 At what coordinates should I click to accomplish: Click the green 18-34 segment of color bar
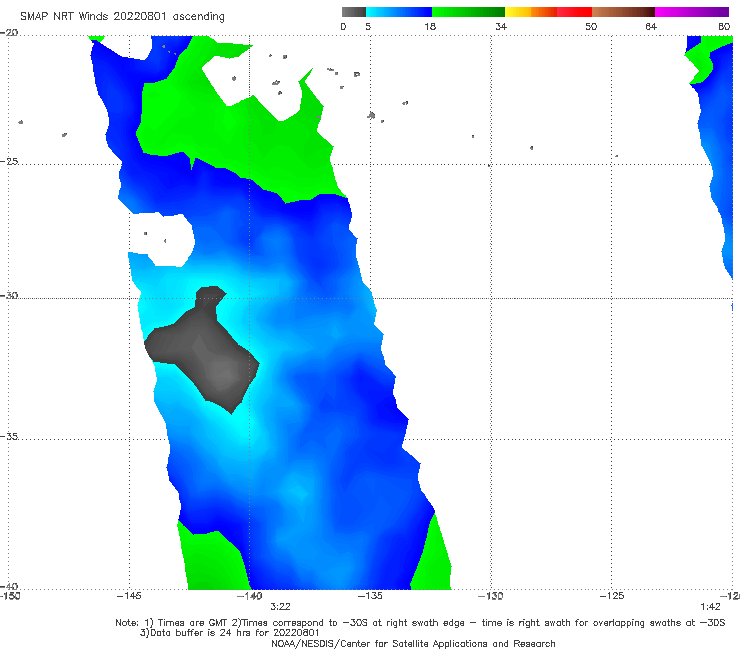[468, 12]
